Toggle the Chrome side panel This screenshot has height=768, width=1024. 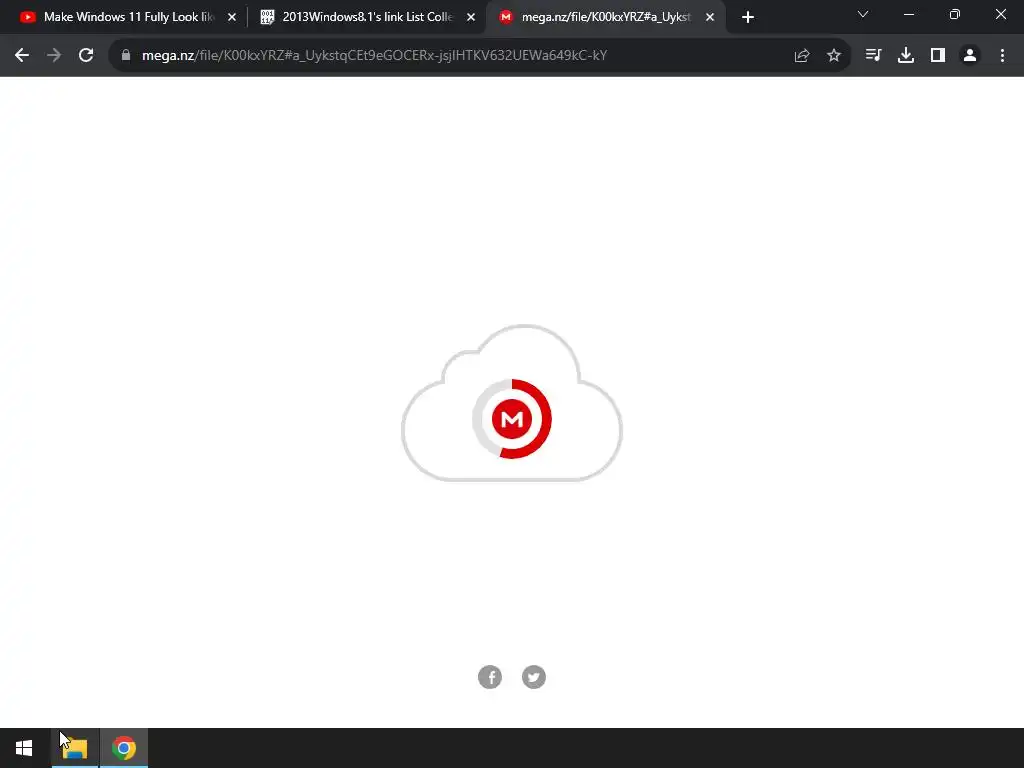938,56
